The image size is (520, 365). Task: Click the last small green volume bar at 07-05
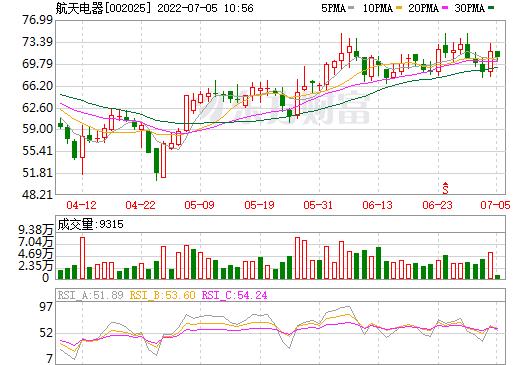click(x=498, y=277)
